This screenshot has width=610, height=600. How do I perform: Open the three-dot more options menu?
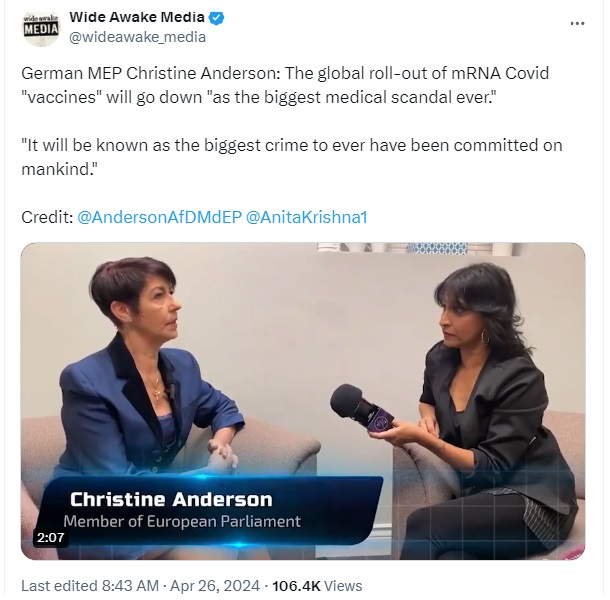tap(577, 24)
